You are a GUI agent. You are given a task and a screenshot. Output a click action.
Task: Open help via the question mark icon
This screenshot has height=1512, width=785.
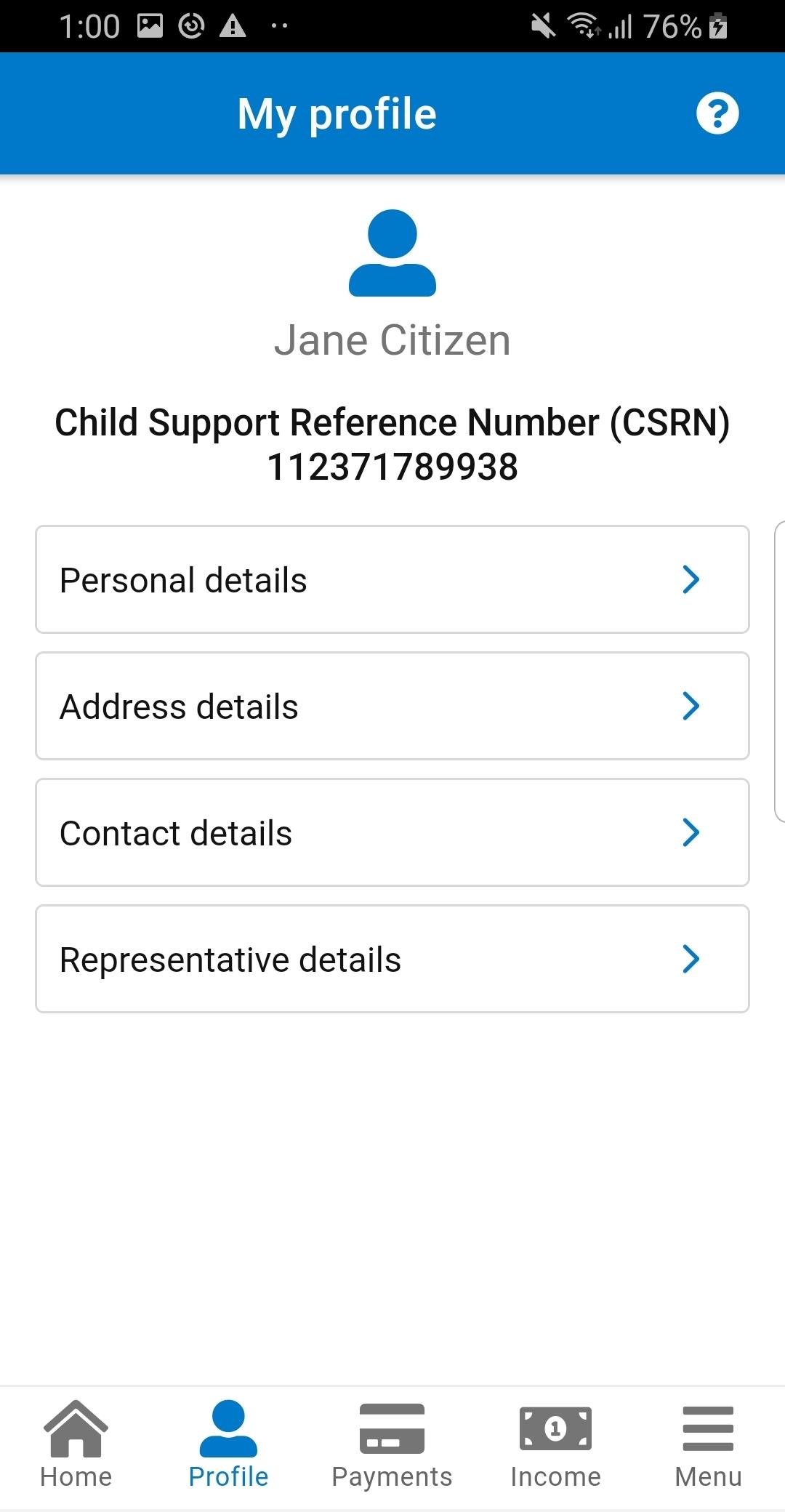click(717, 113)
